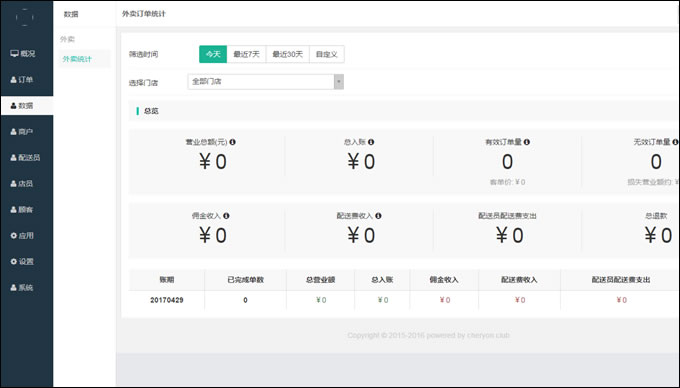Open the 配送员 couriers menu
The height and width of the screenshot is (388, 680).
[27, 158]
